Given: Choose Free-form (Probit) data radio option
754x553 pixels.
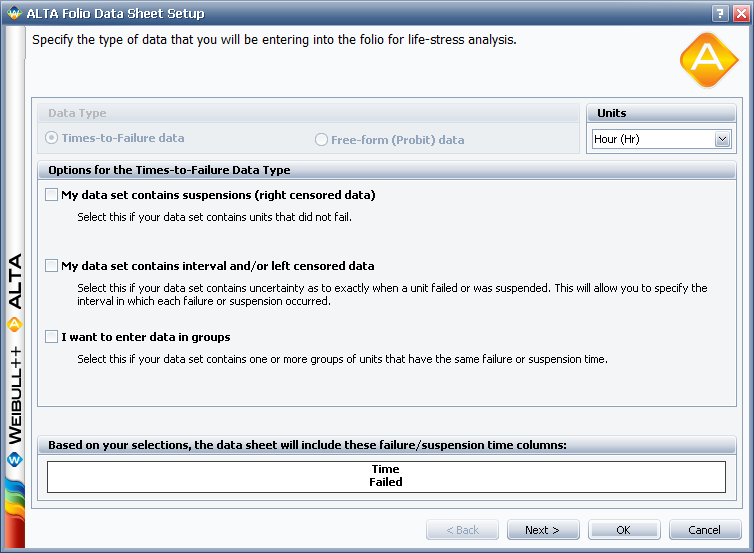Looking at the screenshot, I should pos(322,139).
